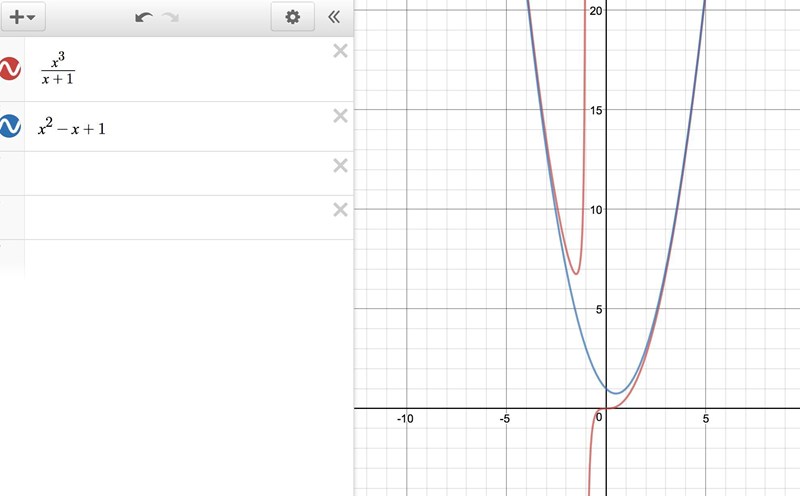Delete the fourth empty expression row
The height and width of the screenshot is (496, 800).
(340, 209)
